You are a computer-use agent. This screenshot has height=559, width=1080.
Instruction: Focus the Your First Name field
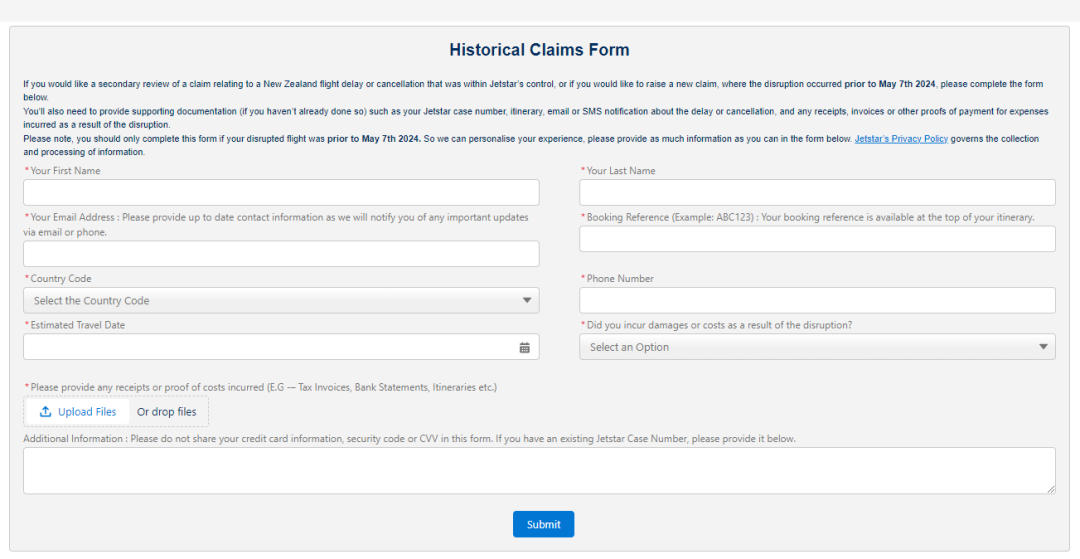(281, 193)
